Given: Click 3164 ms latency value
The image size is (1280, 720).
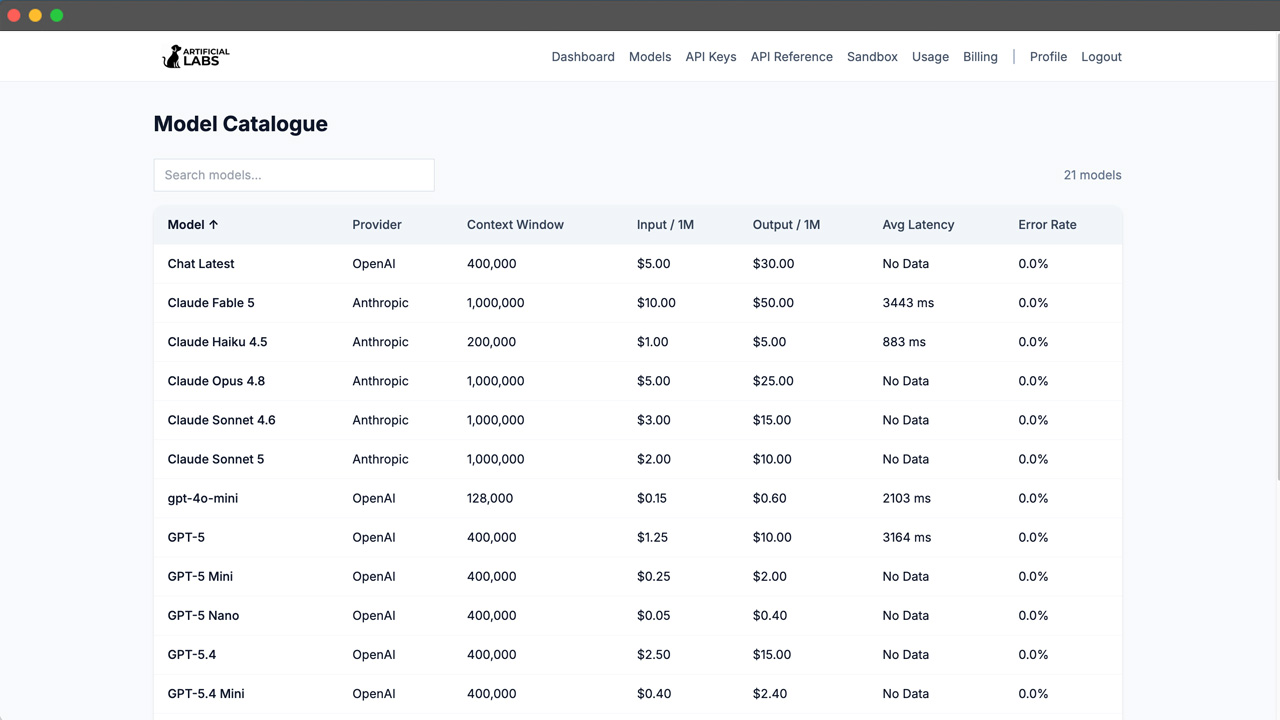Looking at the screenshot, I should click(x=907, y=537).
